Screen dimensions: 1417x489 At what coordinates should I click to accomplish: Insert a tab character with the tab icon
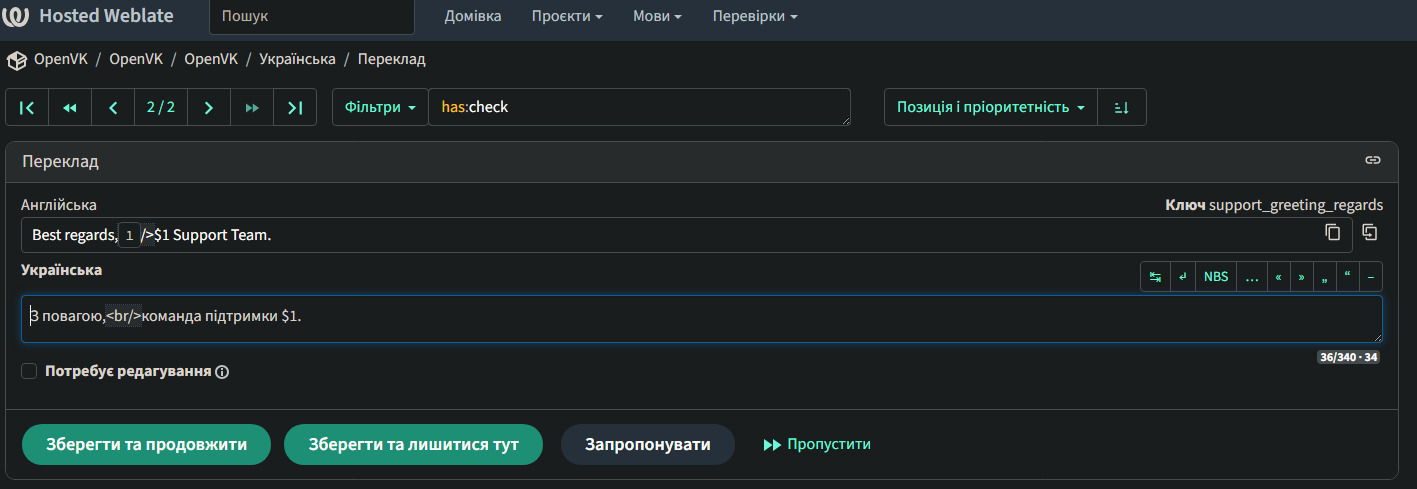pyautogui.click(x=1155, y=277)
